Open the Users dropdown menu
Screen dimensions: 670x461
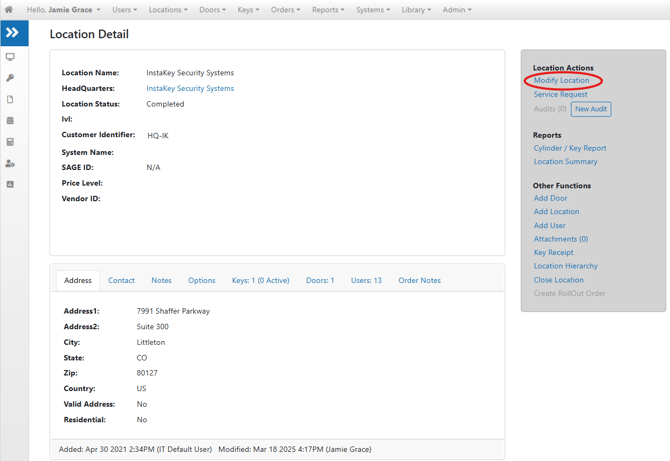click(124, 10)
